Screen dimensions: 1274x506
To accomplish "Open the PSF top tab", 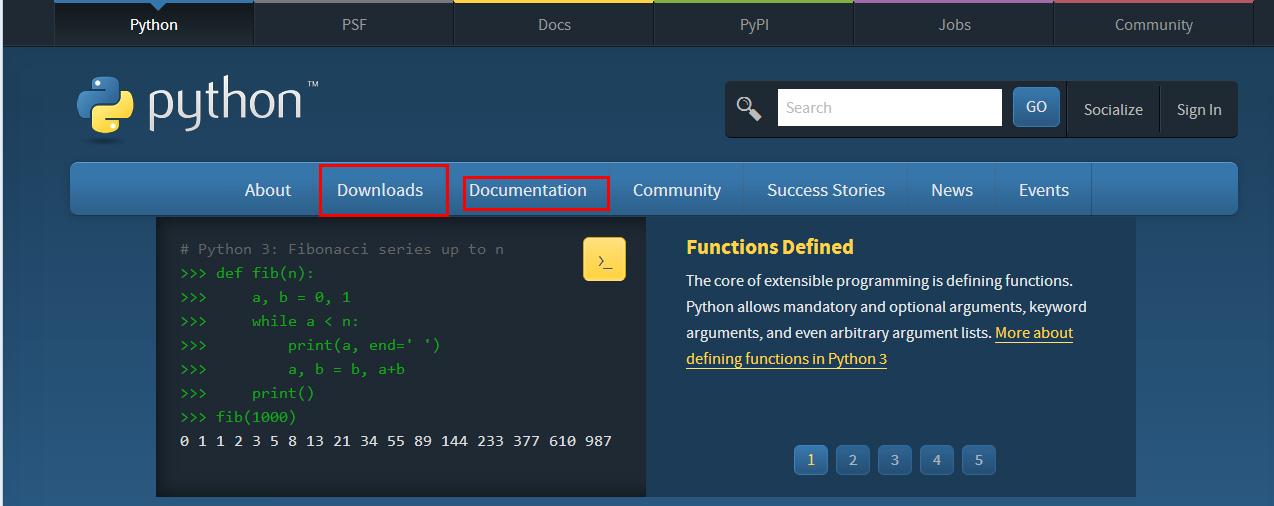I will point(354,25).
